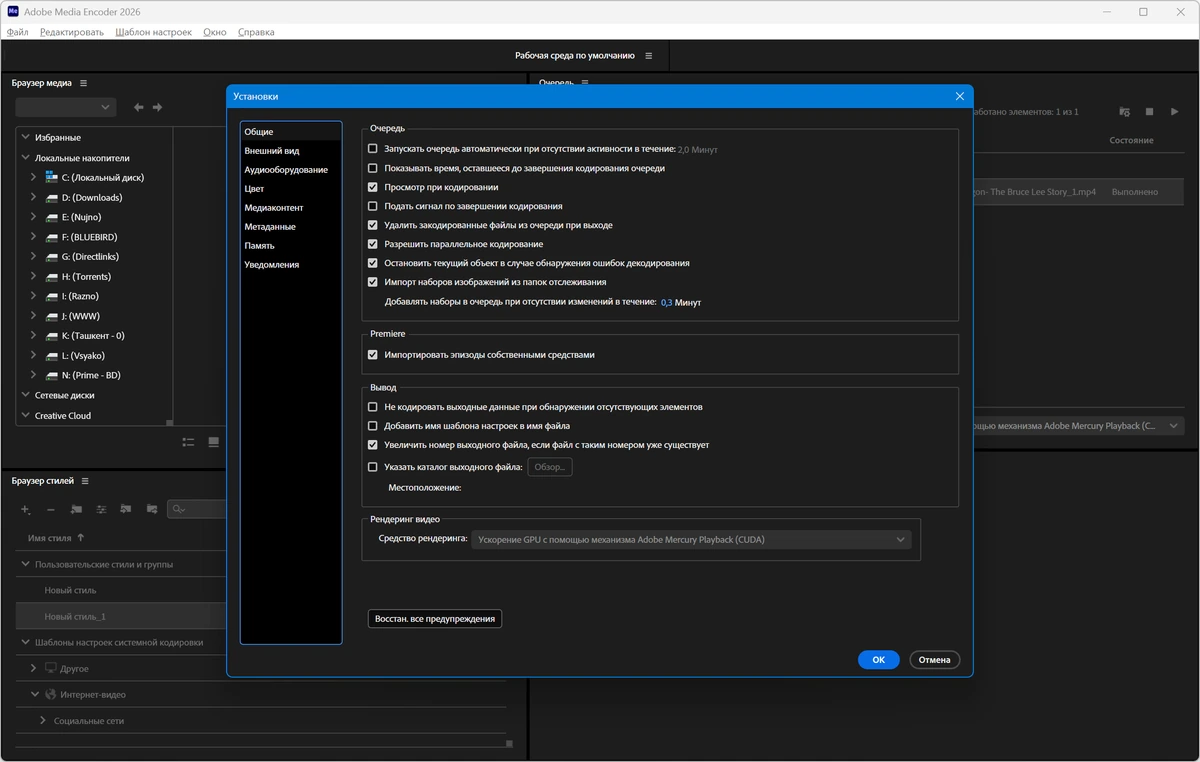
Task: Click the output folder icon in queue panel
Action: tap(1125, 112)
